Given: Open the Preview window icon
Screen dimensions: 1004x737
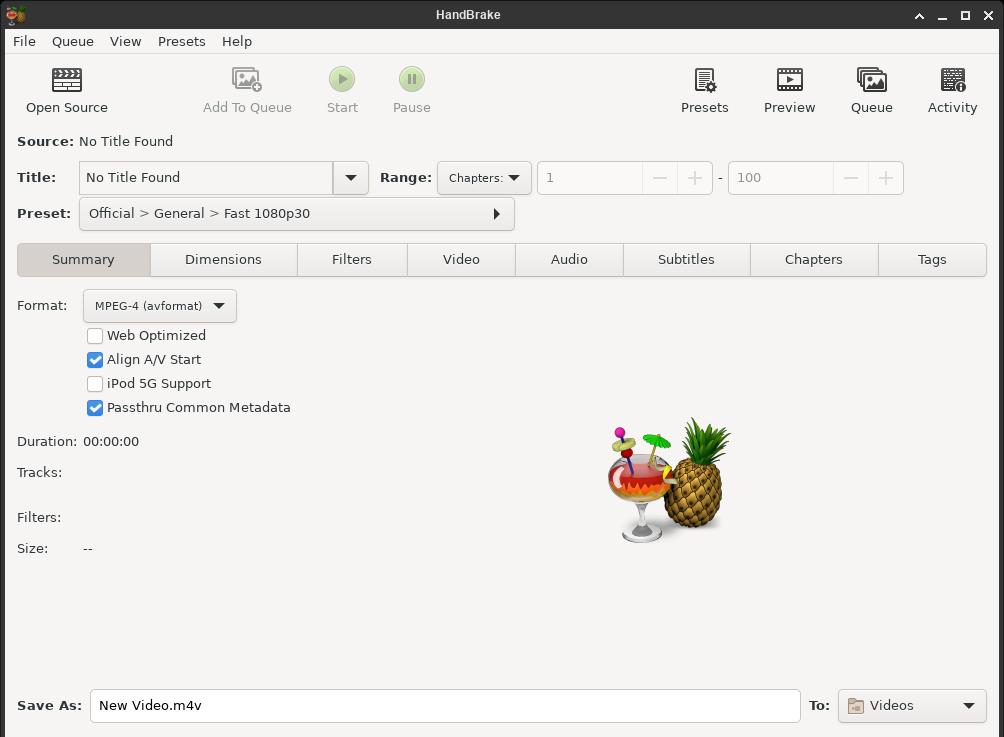Looking at the screenshot, I should pyautogui.click(x=789, y=80).
